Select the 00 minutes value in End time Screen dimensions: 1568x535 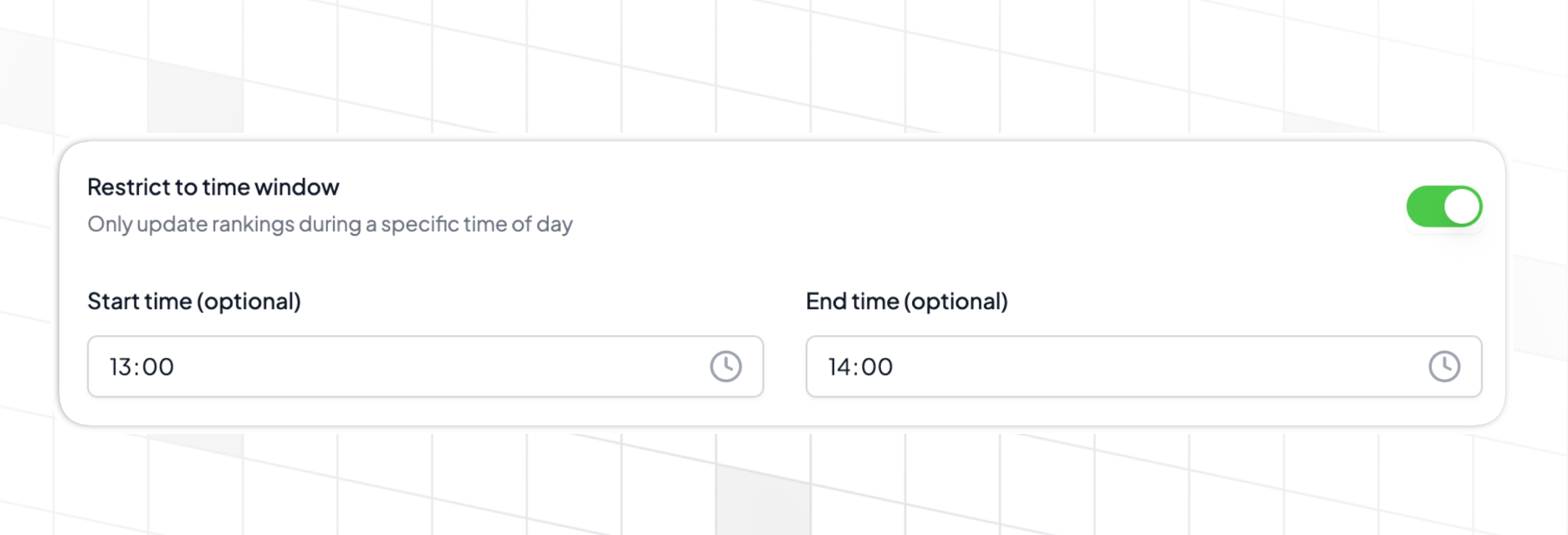click(x=877, y=367)
